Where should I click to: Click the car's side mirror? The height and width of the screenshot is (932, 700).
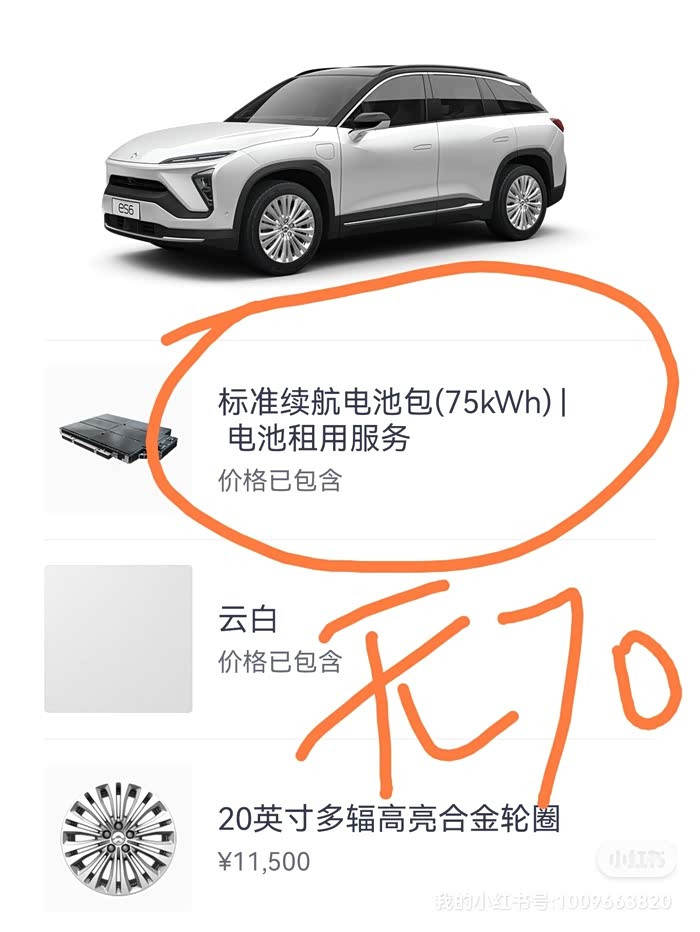point(369,124)
